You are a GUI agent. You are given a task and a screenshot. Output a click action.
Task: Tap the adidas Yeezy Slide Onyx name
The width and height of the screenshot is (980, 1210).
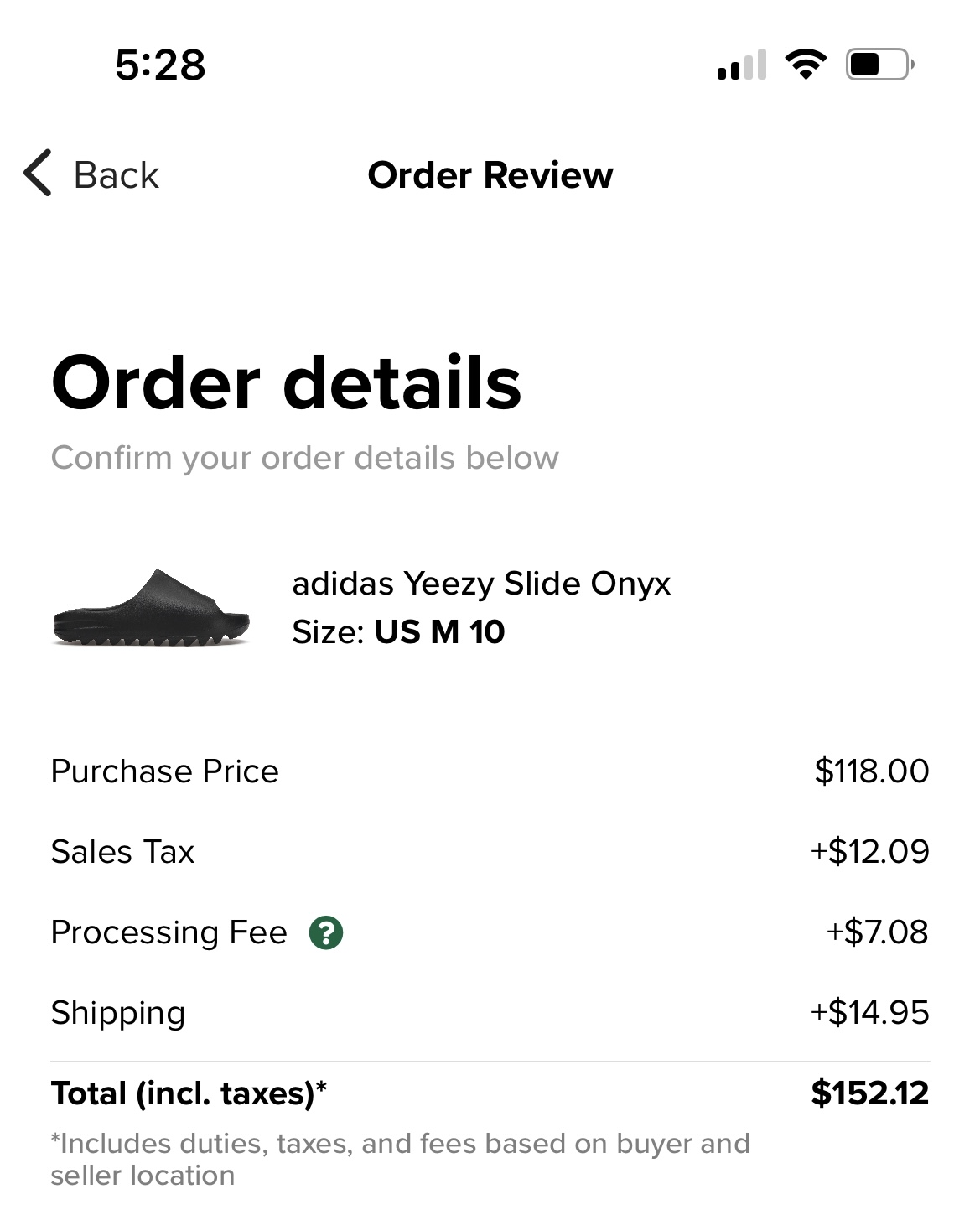click(x=481, y=584)
